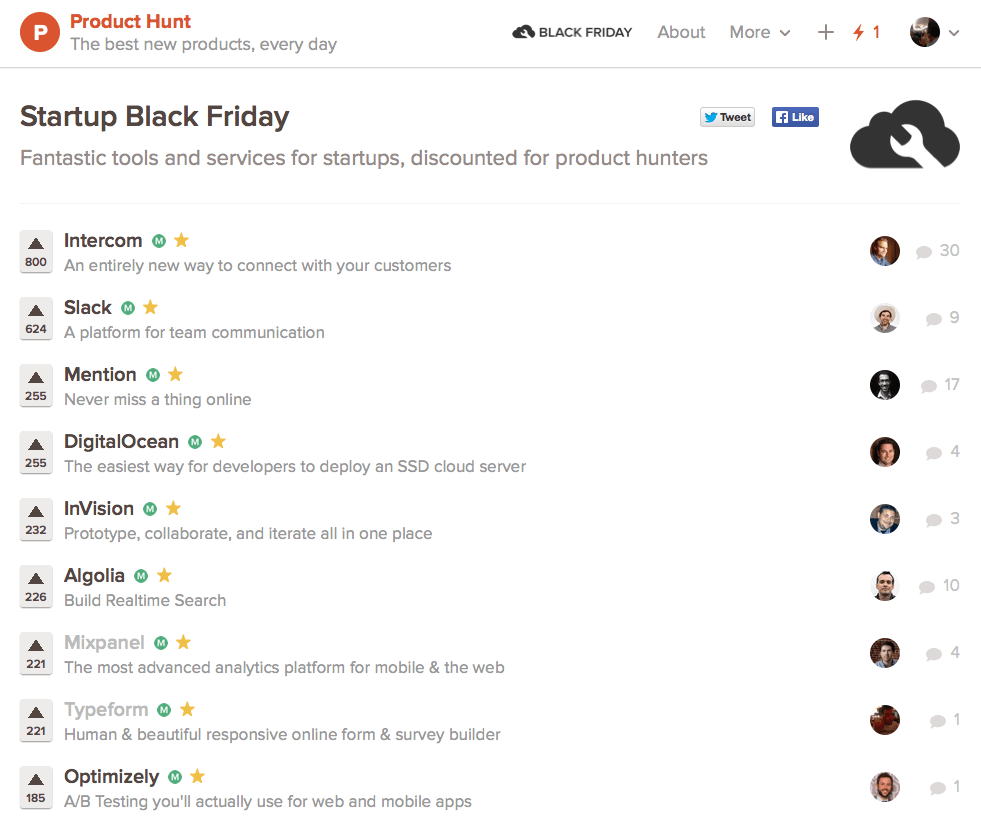Screen dimensions: 981x826
Task: Open the lightning bolt notifications
Action: click(x=865, y=32)
